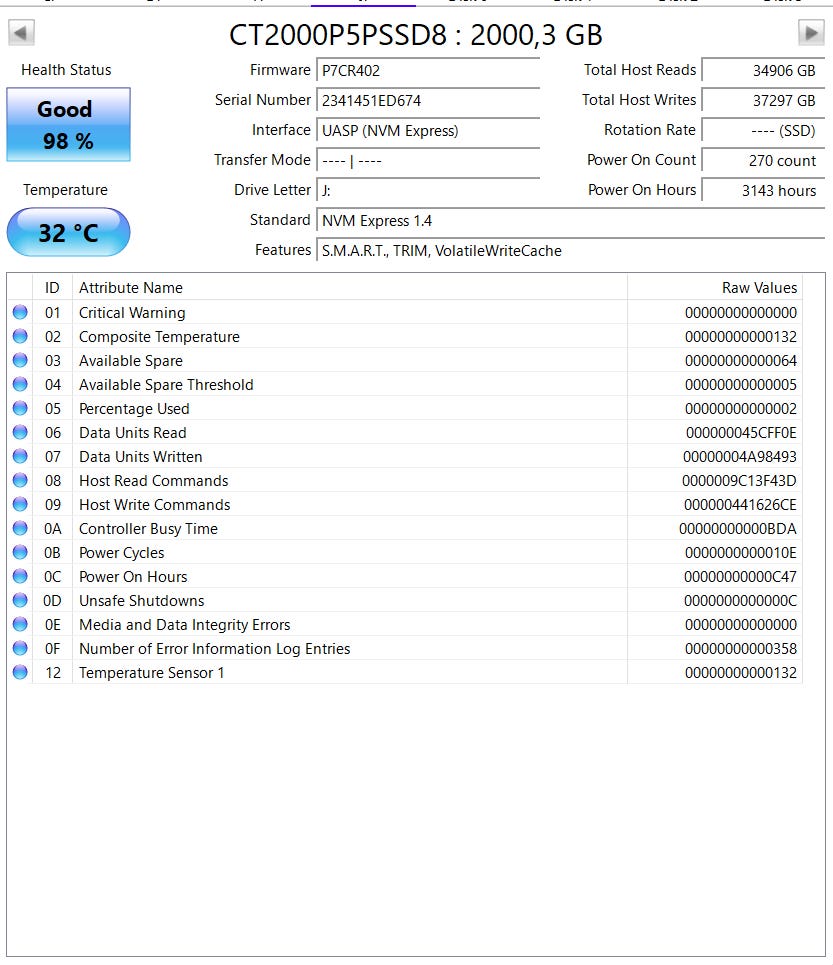833x965 pixels.
Task: Select Number of Error Information Log Entries text
Action: (215, 649)
